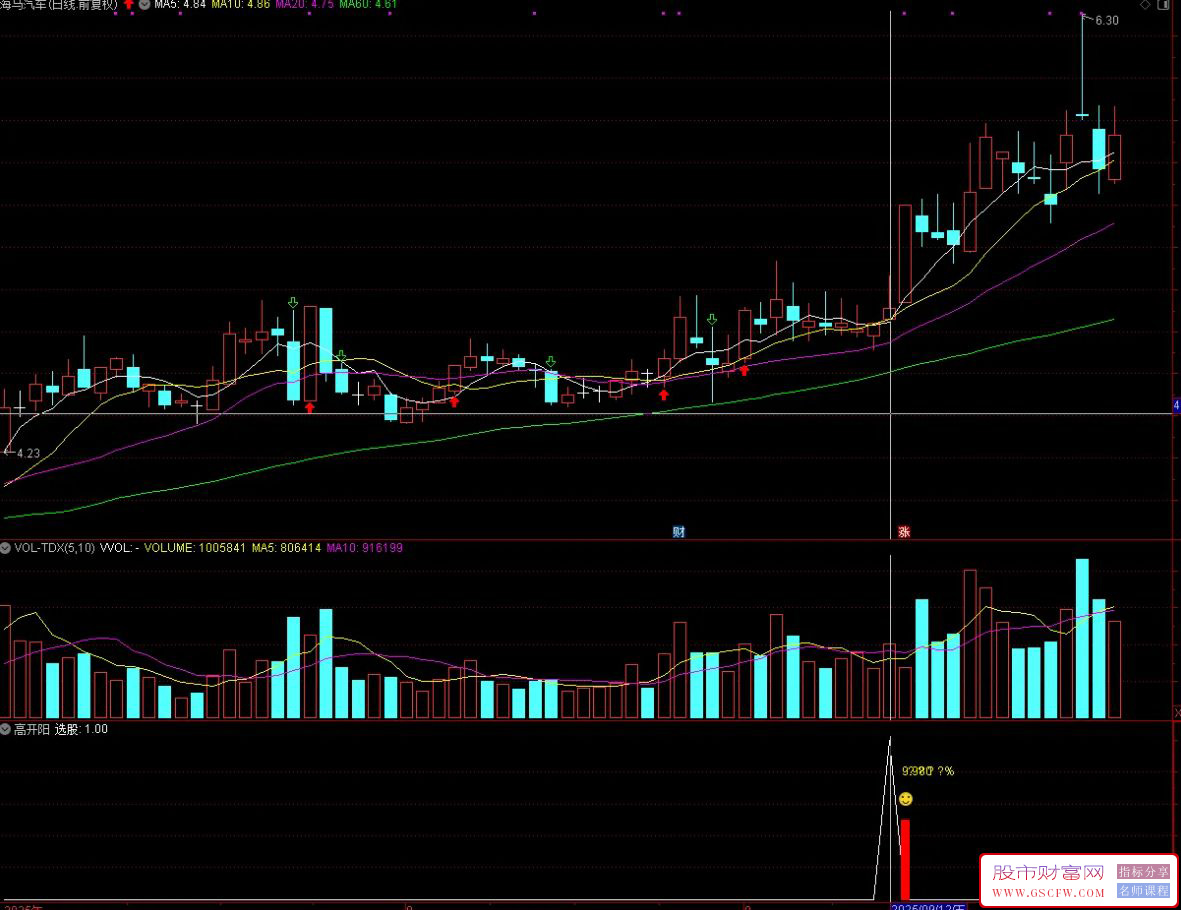This screenshot has height=910, width=1181.
Task: Click the 财 financial marker on the chart
Action: point(679,532)
